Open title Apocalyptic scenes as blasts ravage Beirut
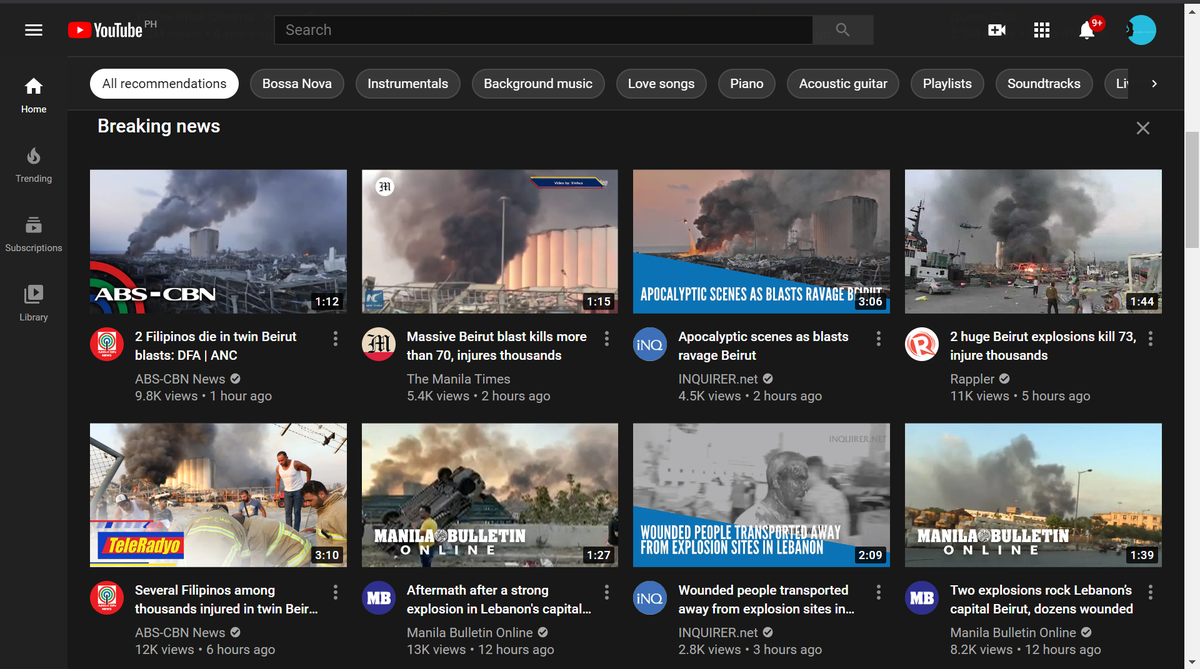This screenshot has height=669, width=1200. click(763, 346)
